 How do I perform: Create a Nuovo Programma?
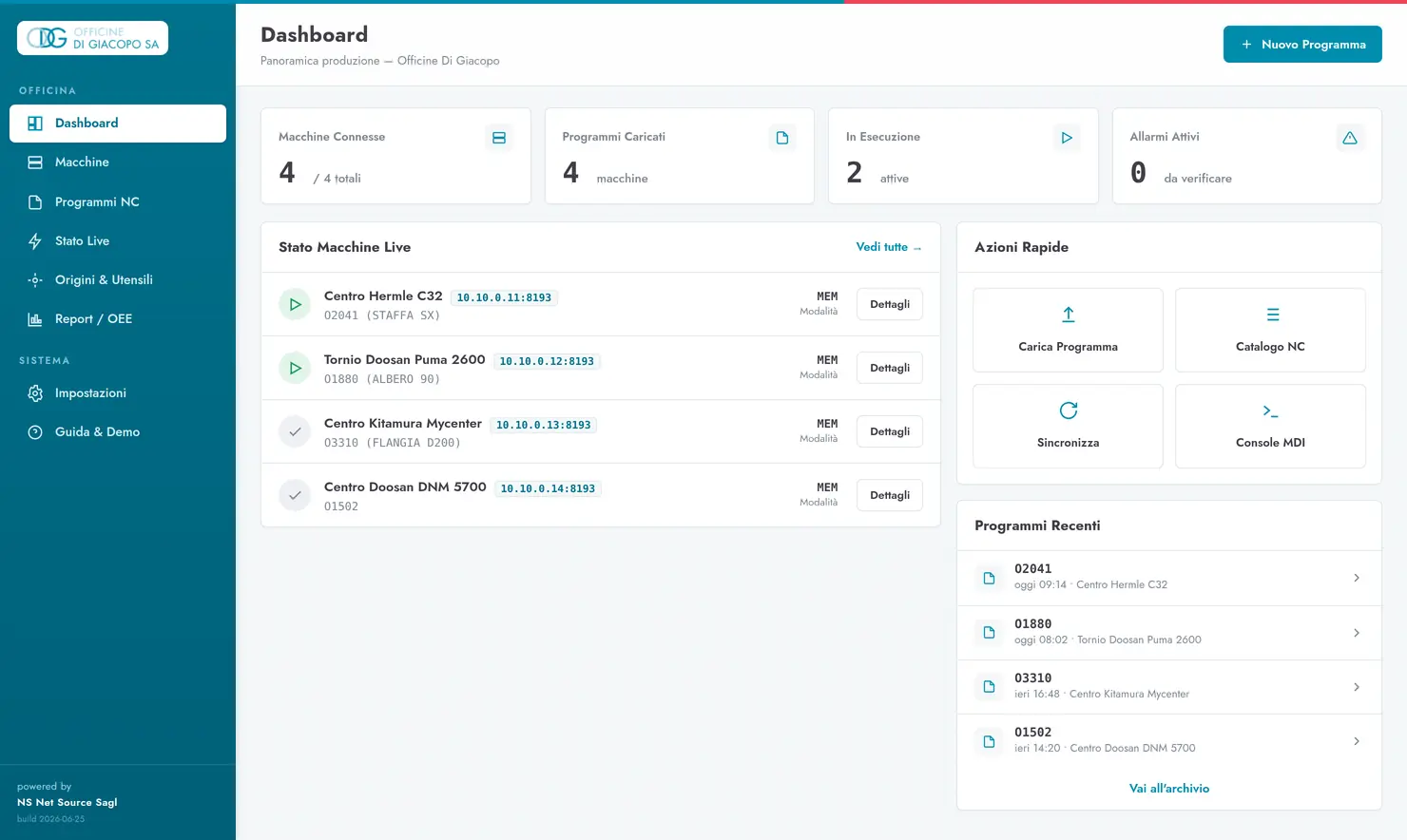coord(1302,45)
